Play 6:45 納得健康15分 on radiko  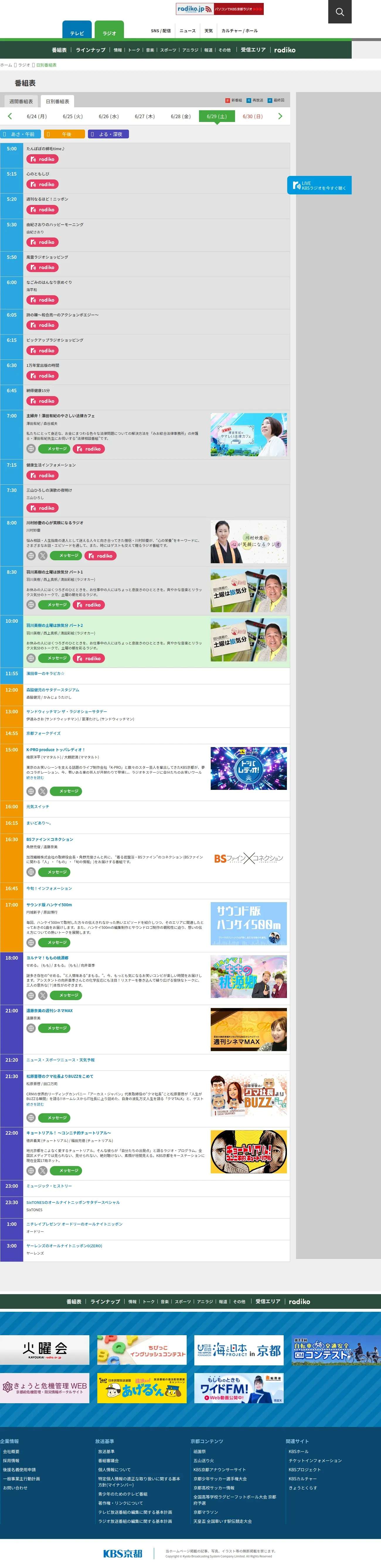click(42, 401)
